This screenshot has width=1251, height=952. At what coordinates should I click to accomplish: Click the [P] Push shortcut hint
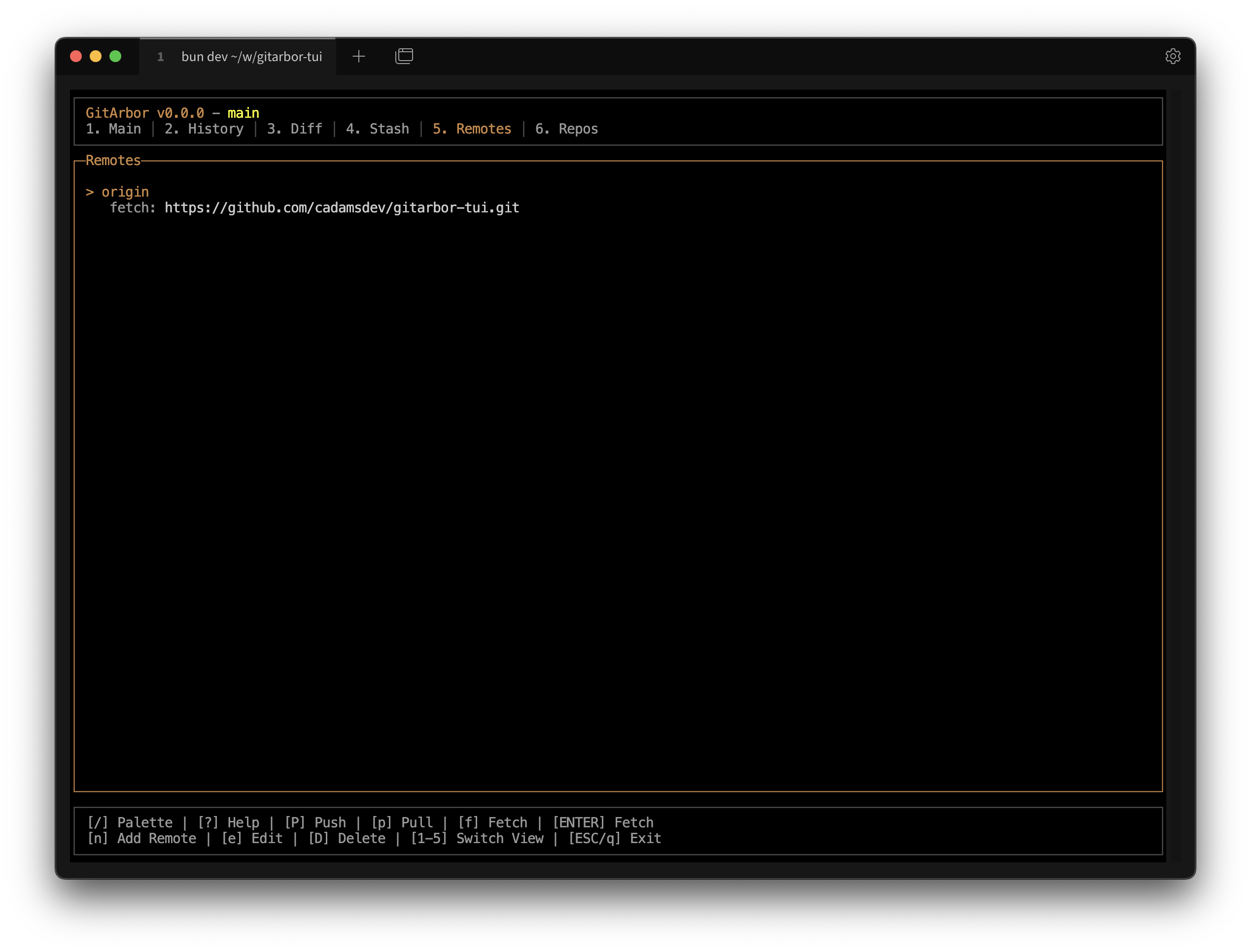[314, 822]
